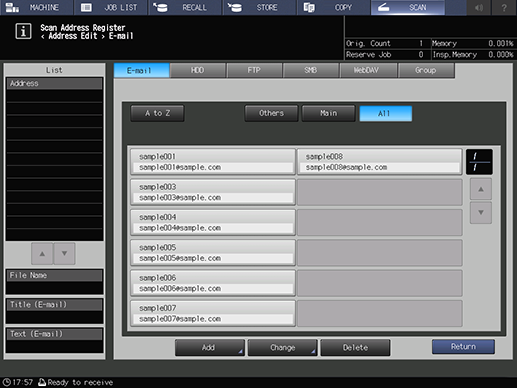The image size is (517, 388).
Task: Select the WebDAV address tab
Action: tap(368, 70)
